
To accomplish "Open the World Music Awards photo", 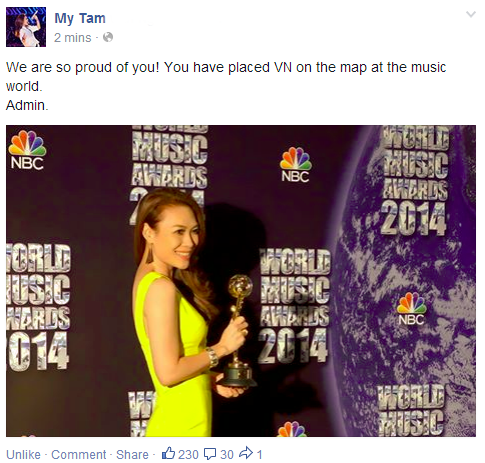I will tap(241, 281).
